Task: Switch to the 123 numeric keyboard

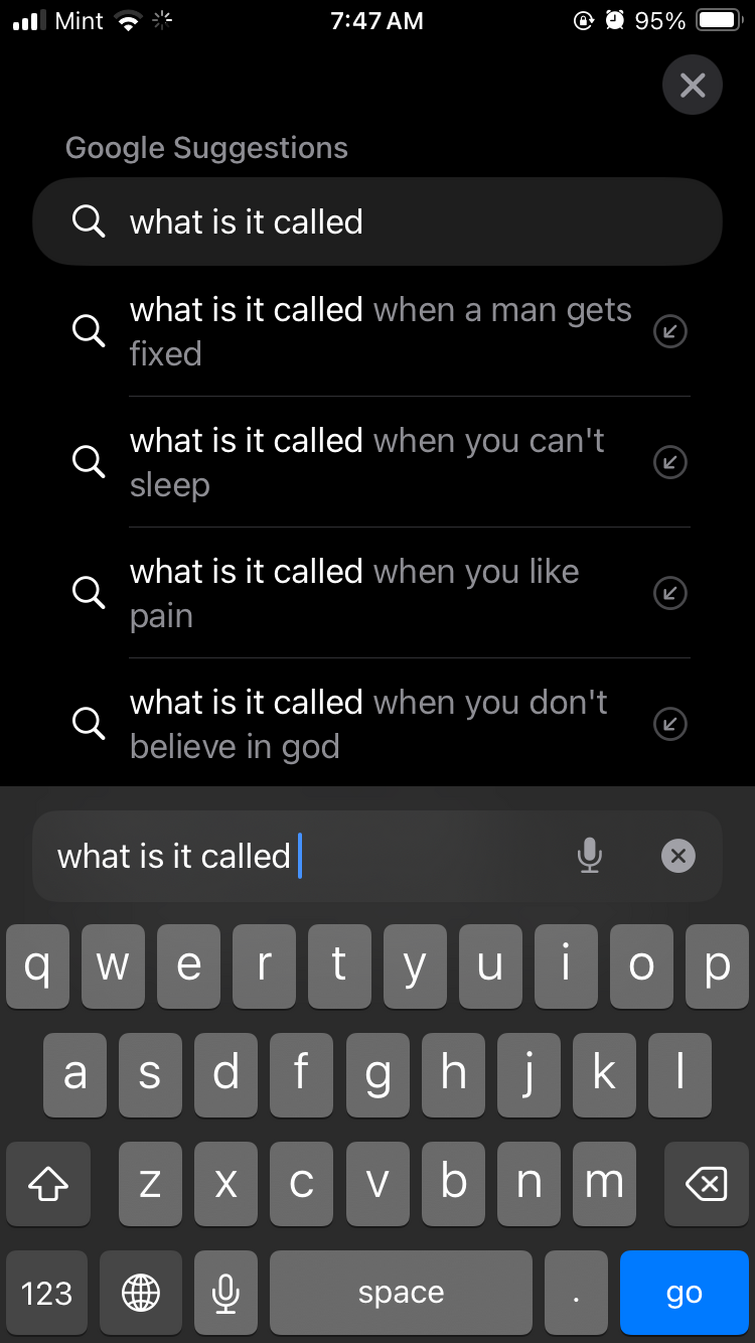Action: point(47,1292)
